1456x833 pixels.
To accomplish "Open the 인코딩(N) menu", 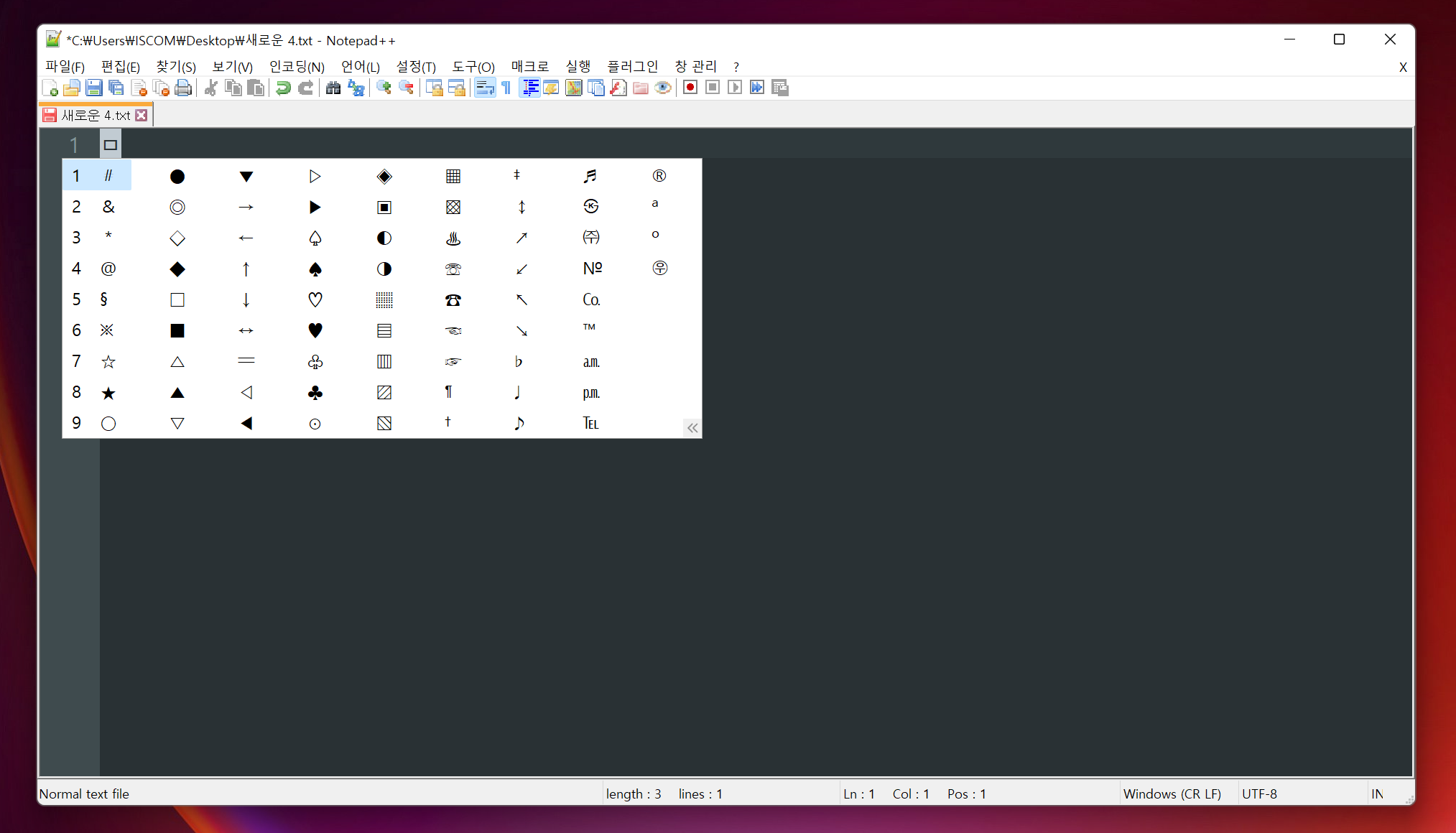I will coord(297,67).
